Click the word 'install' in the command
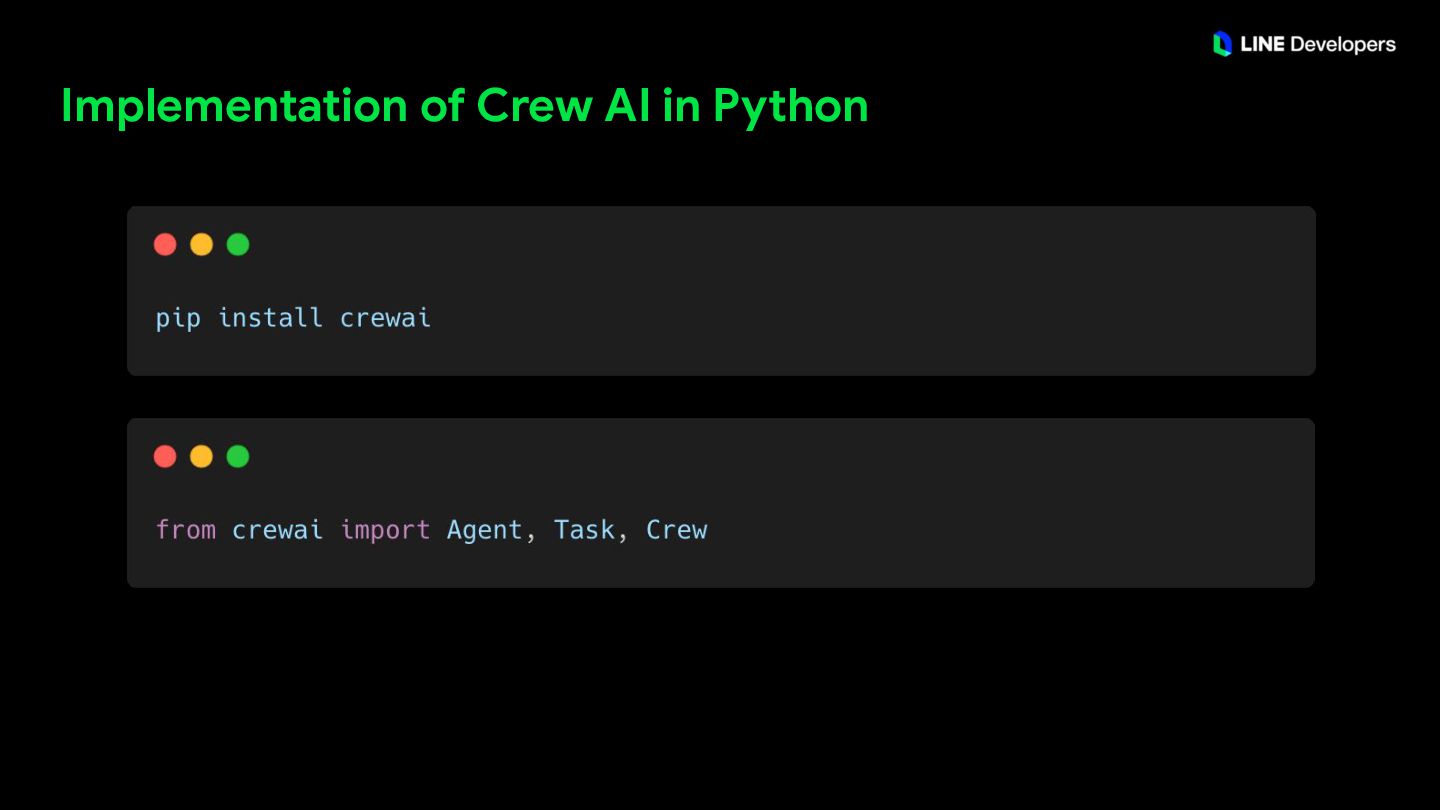The width and height of the screenshot is (1440, 810). [270, 318]
